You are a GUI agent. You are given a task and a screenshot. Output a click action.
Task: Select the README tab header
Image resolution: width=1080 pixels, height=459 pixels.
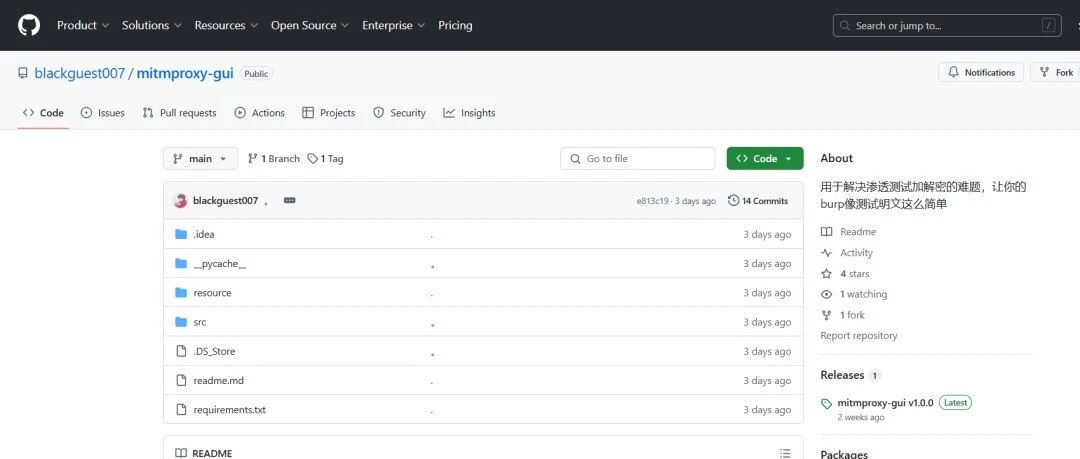[204, 453]
